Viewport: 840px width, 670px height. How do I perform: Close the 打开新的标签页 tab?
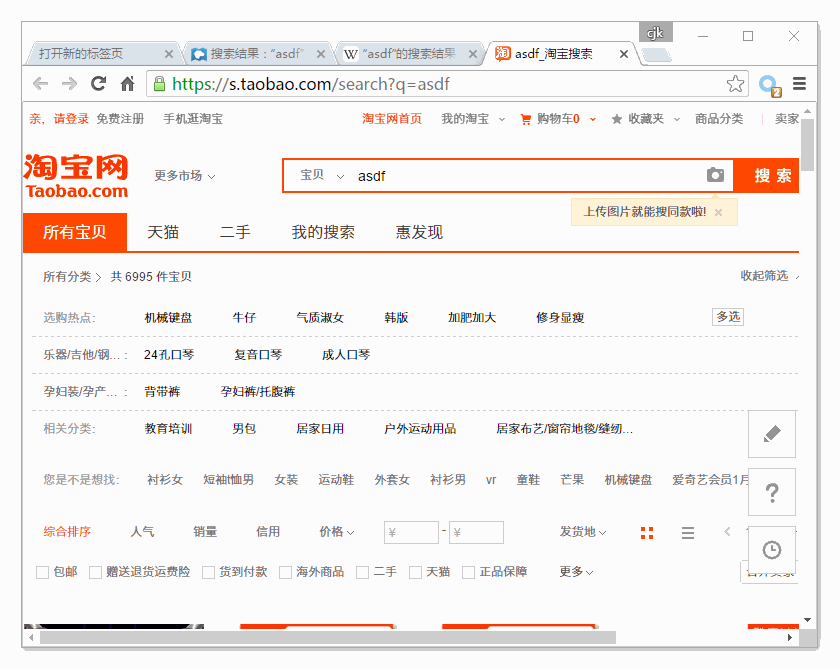coord(168,54)
